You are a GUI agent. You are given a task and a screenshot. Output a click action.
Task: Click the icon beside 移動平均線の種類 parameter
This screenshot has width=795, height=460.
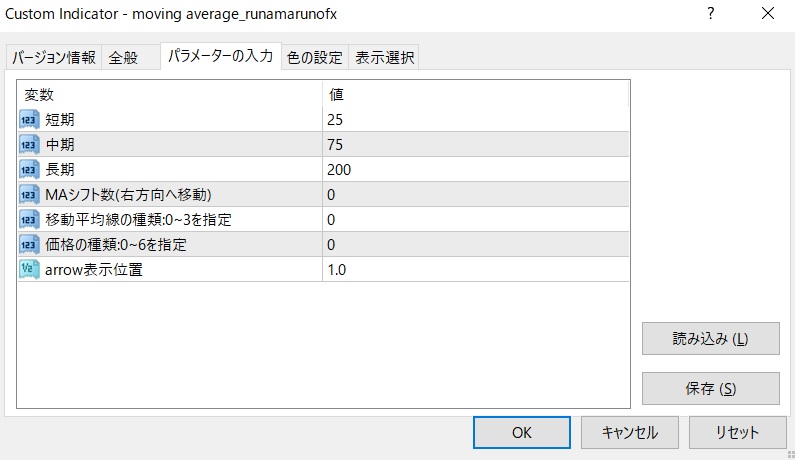point(29,219)
